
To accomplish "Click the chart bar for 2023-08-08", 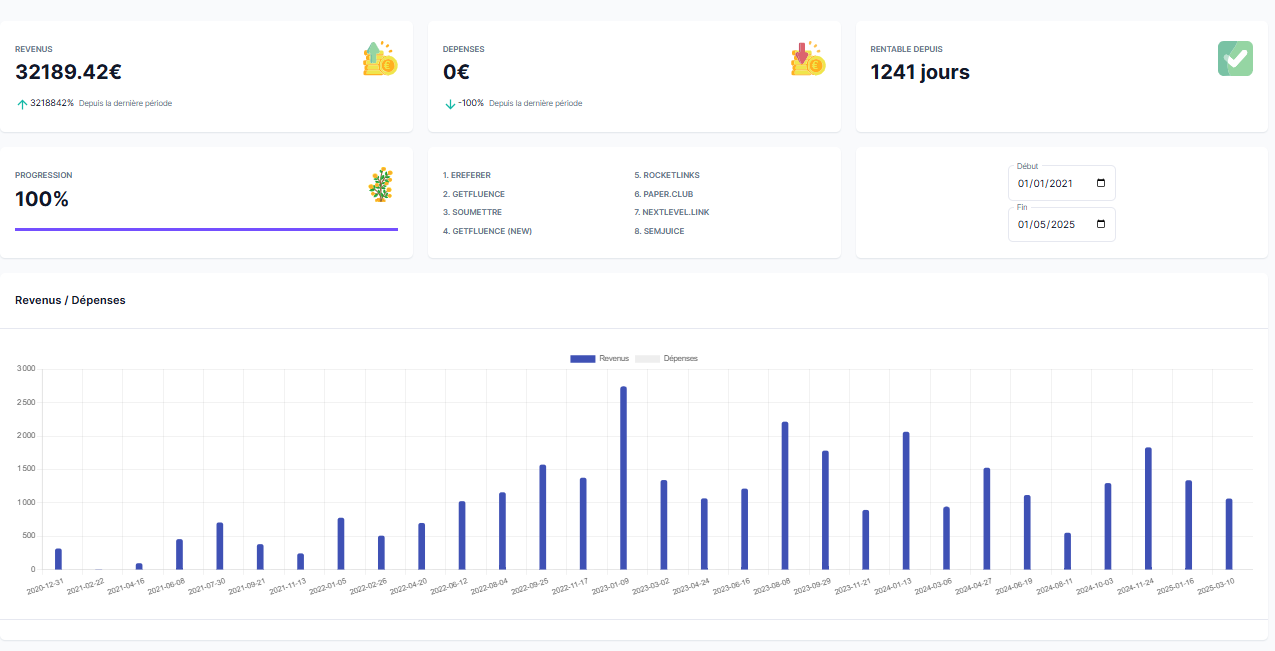I will (x=785, y=496).
